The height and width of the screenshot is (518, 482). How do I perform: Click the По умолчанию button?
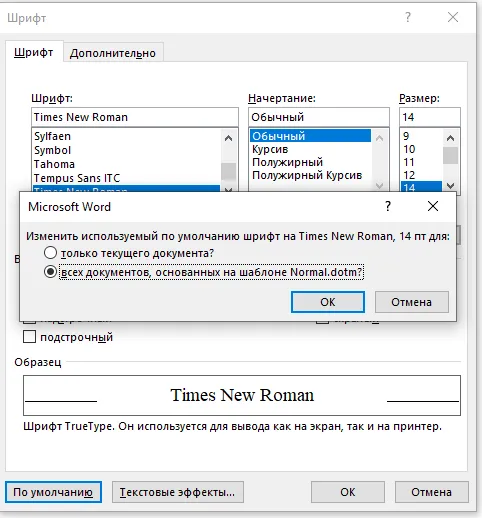click(x=53, y=492)
